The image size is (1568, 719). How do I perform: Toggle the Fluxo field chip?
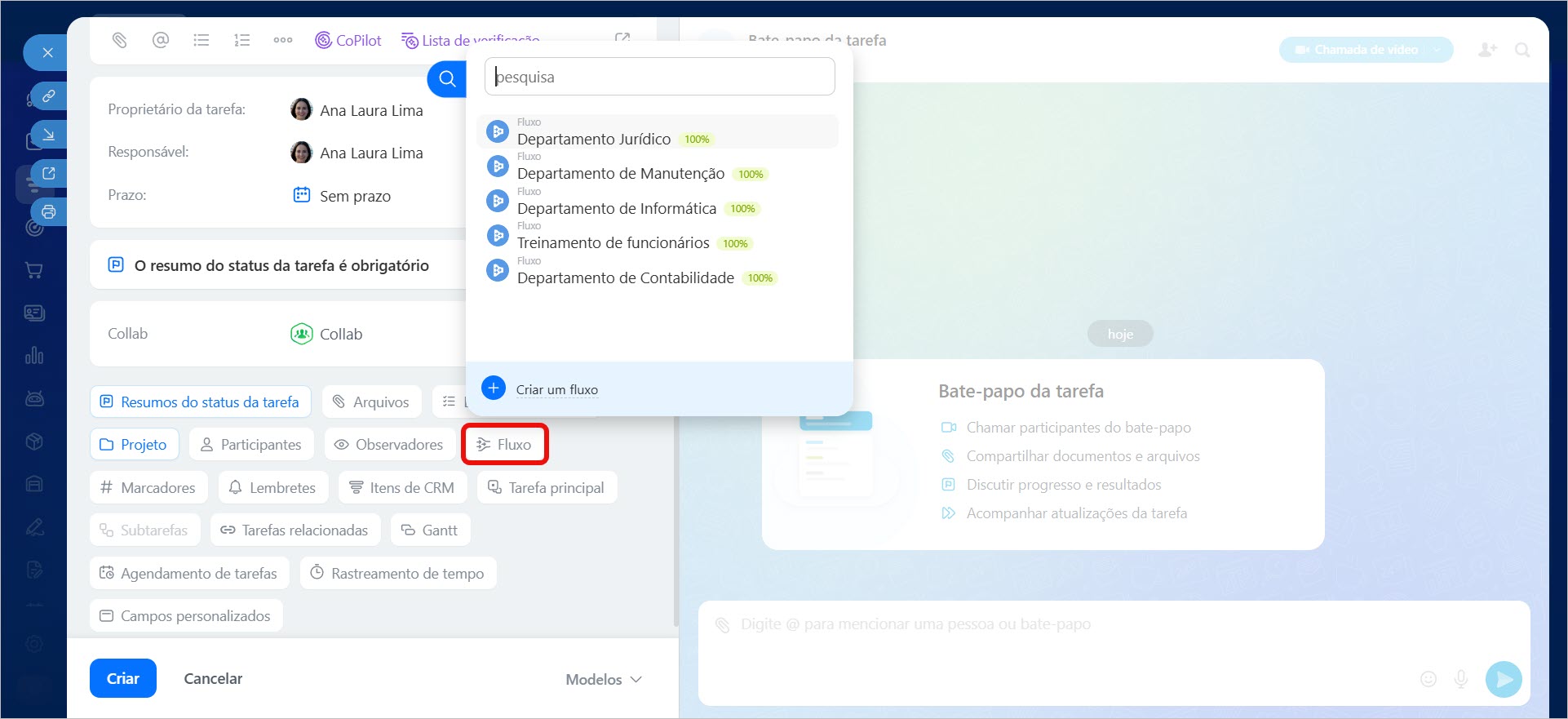point(504,445)
